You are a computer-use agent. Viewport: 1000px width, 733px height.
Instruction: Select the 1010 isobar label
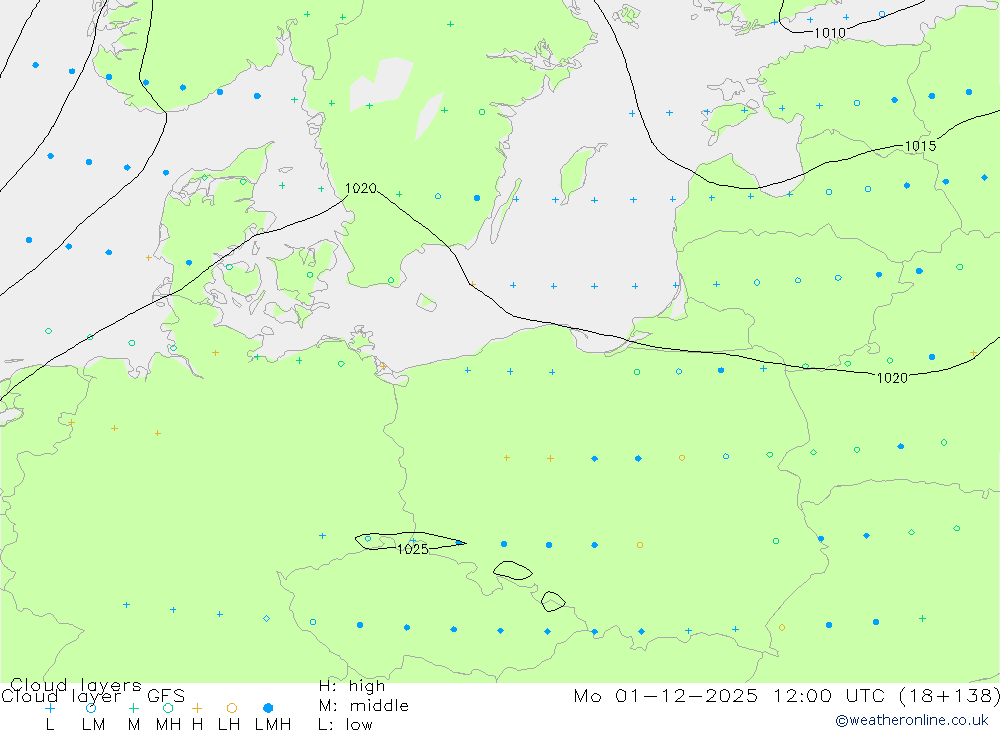[x=830, y=33]
